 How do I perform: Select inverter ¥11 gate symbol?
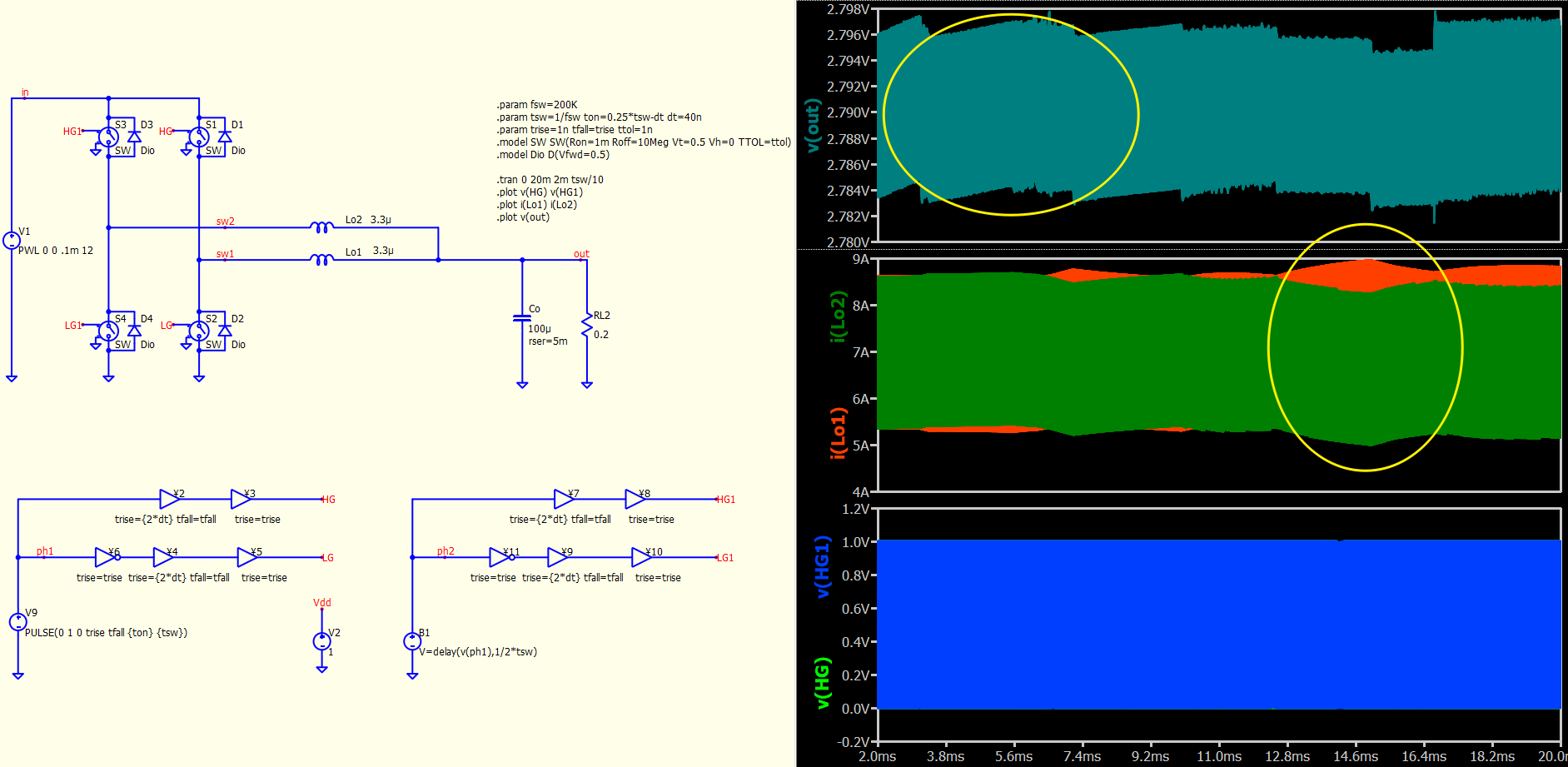[502, 557]
